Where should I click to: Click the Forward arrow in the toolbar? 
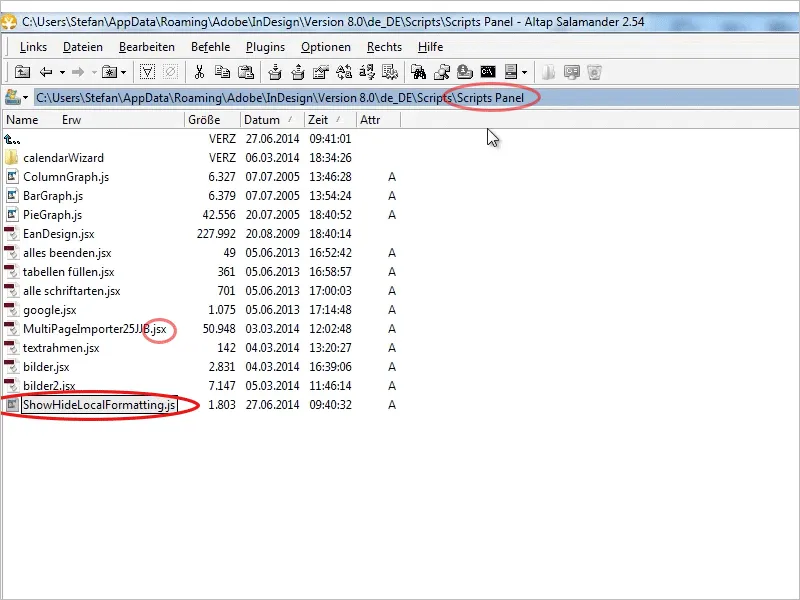pyautogui.click(x=78, y=72)
